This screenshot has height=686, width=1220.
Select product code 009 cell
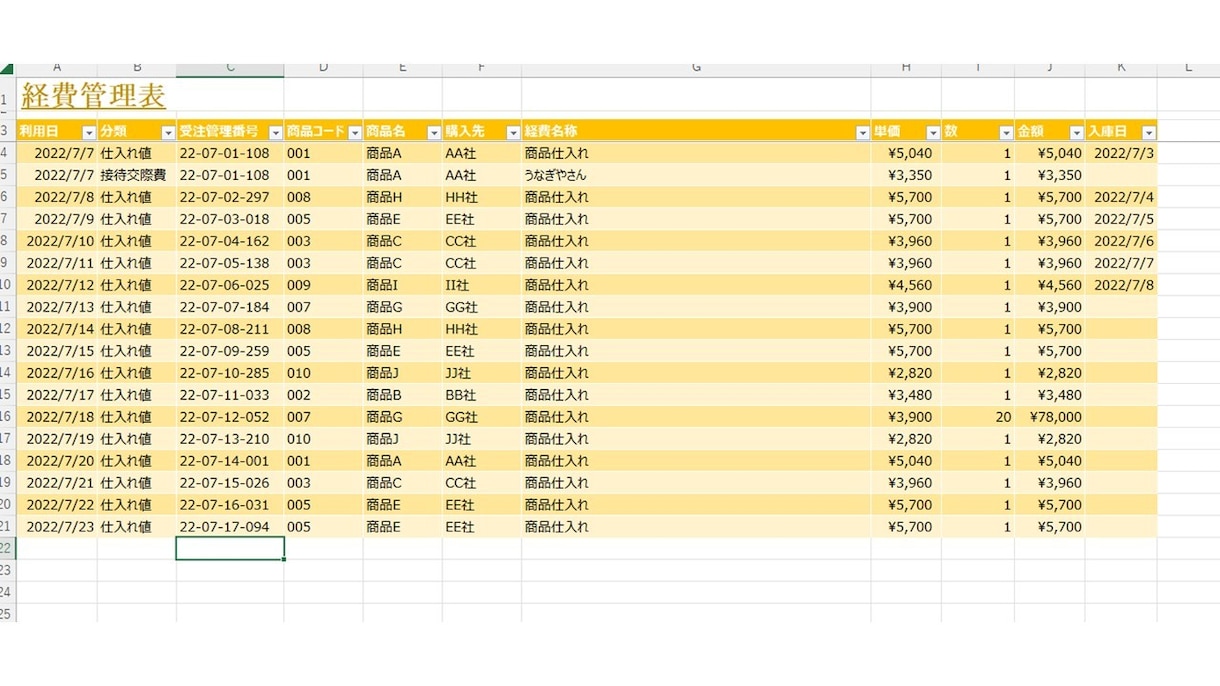(x=324, y=285)
